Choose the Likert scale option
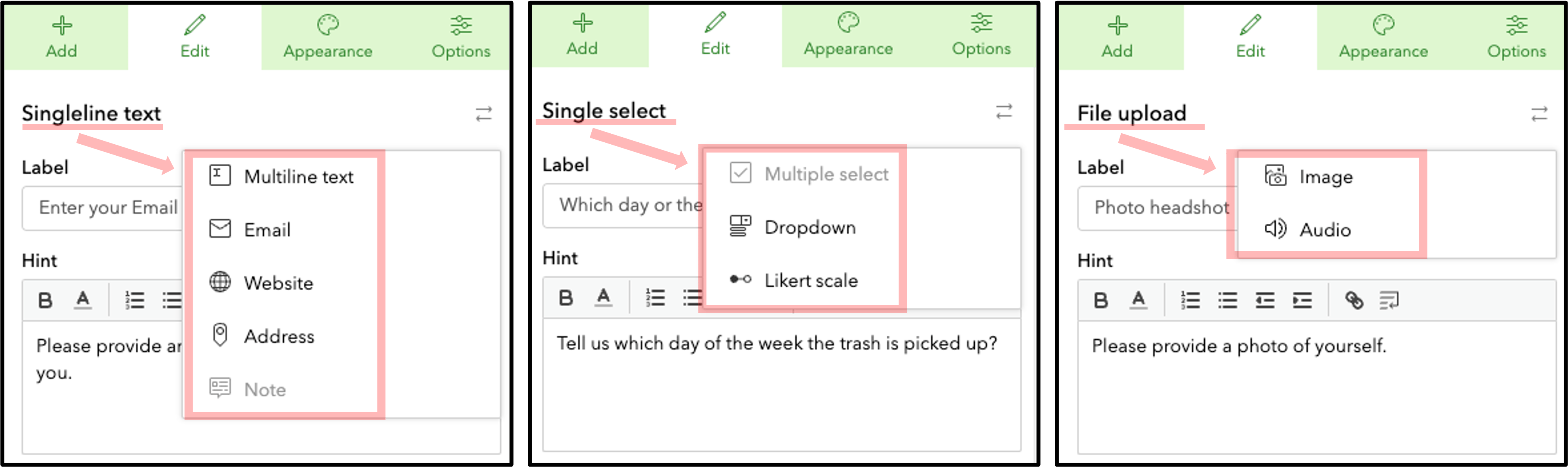1568x467 pixels. tap(811, 280)
